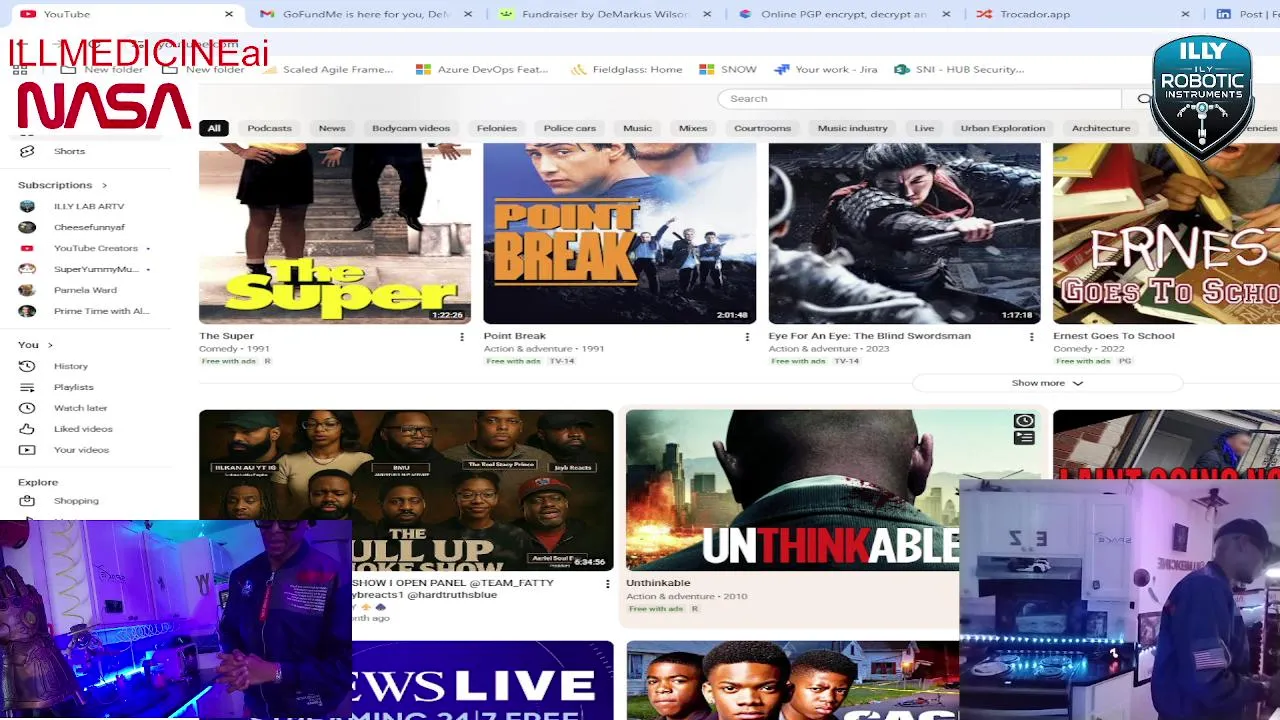Screen dimensions: 1280x720
Task: Open options for Pull Up Joke Show video
Action: coord(606,584)
